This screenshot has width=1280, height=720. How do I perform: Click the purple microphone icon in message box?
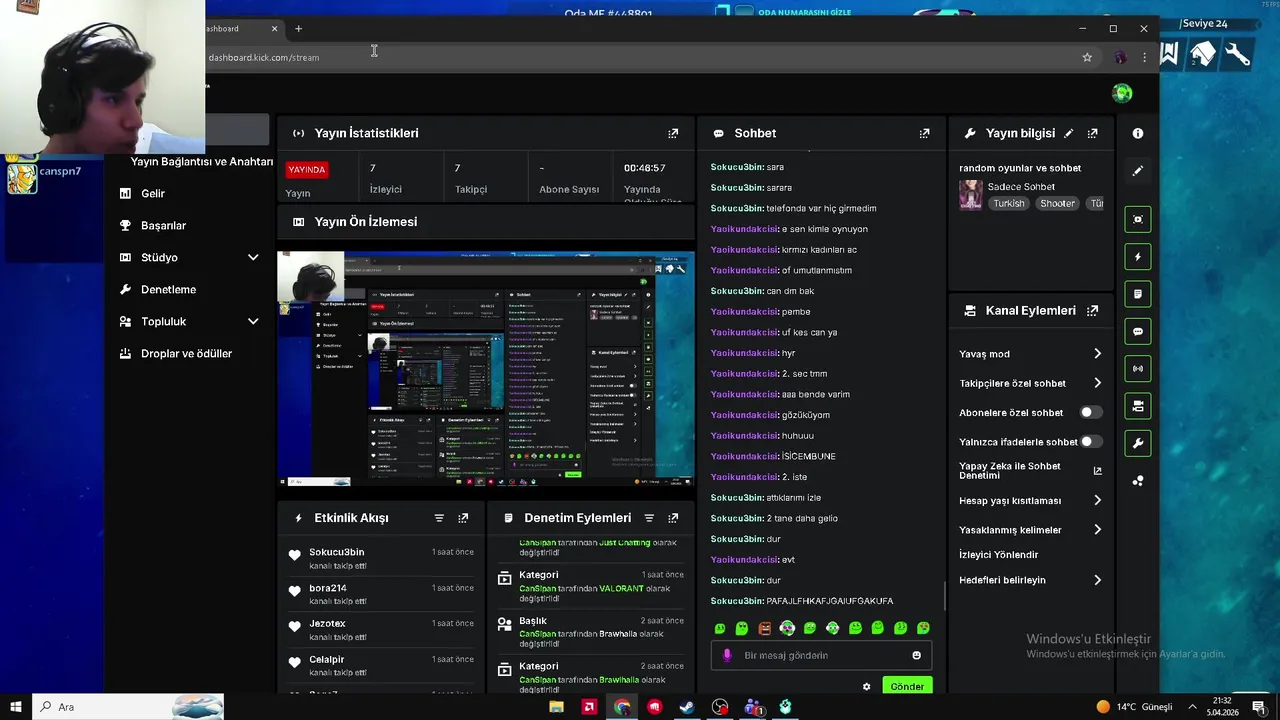click(x=727, y=655)
